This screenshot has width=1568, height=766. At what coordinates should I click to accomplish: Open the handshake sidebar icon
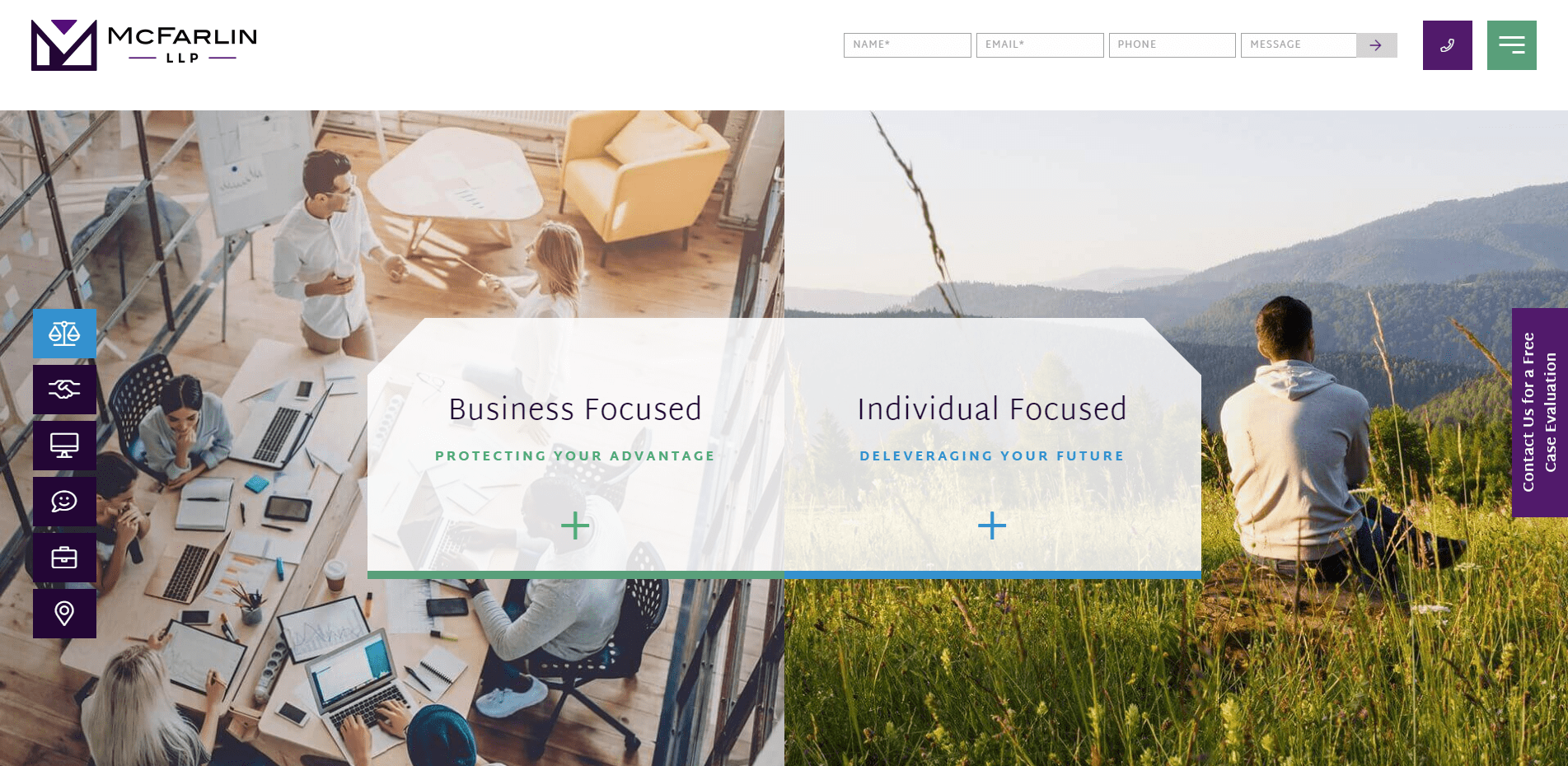point(64,390)
